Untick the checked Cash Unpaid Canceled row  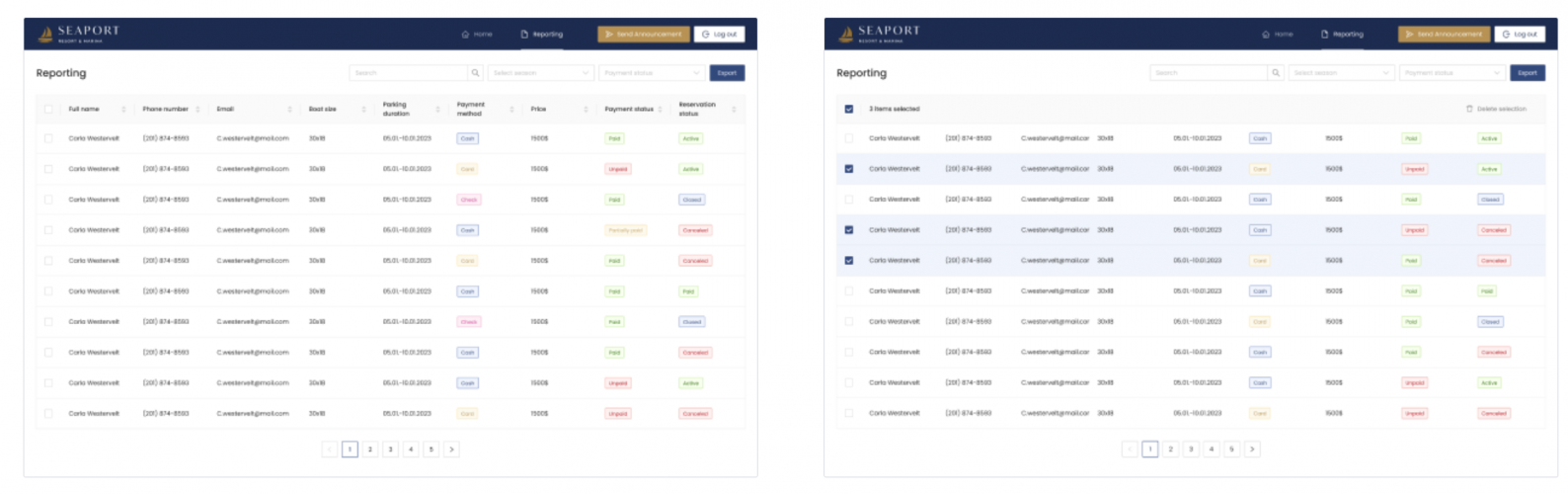point(849,230)
